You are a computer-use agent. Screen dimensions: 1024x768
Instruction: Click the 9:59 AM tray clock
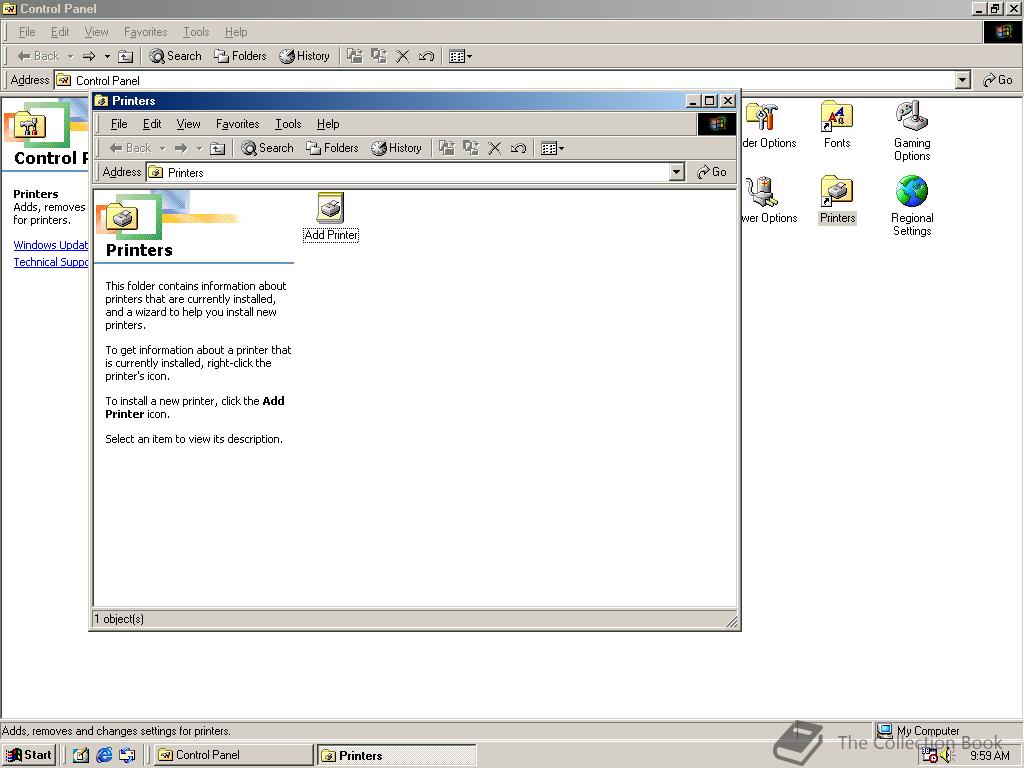pyautogui.click(x=989, y=756)
